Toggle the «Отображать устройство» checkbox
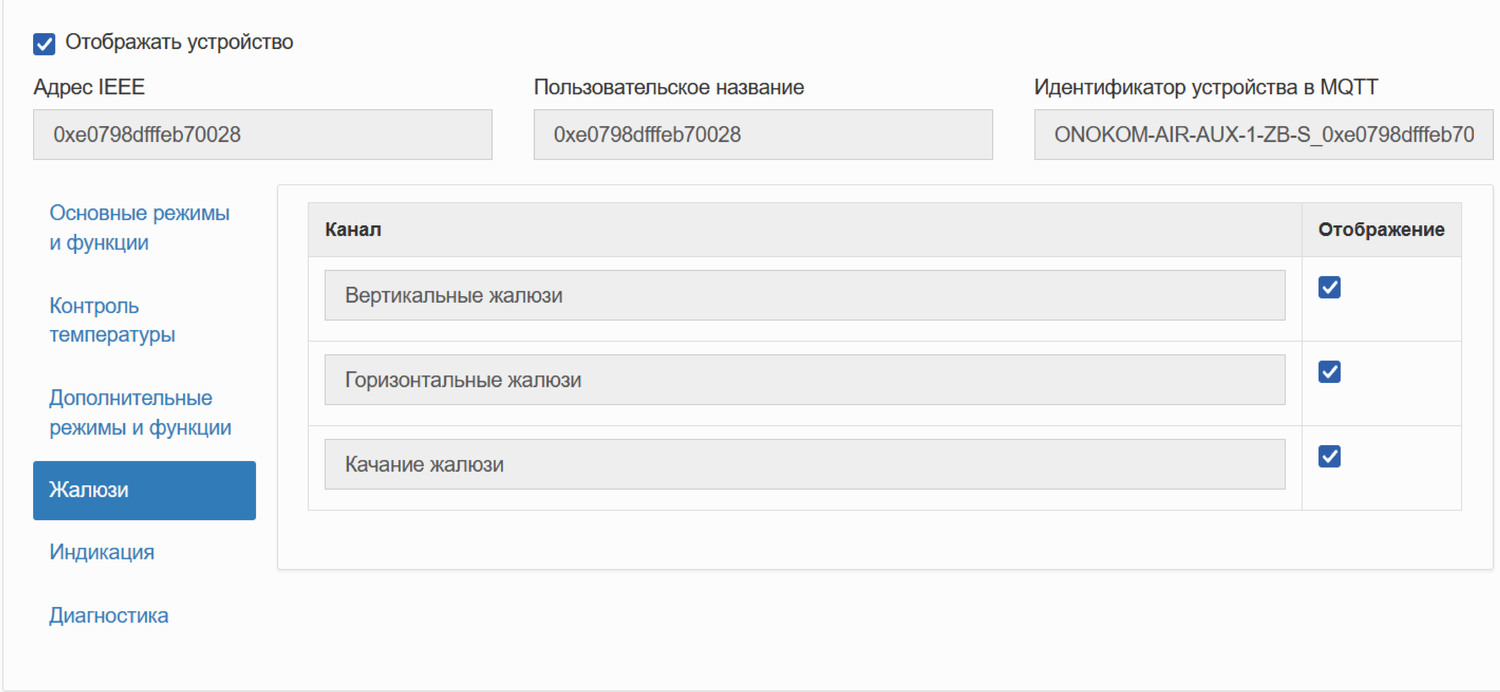1500x692 pixels. [43, 43]
